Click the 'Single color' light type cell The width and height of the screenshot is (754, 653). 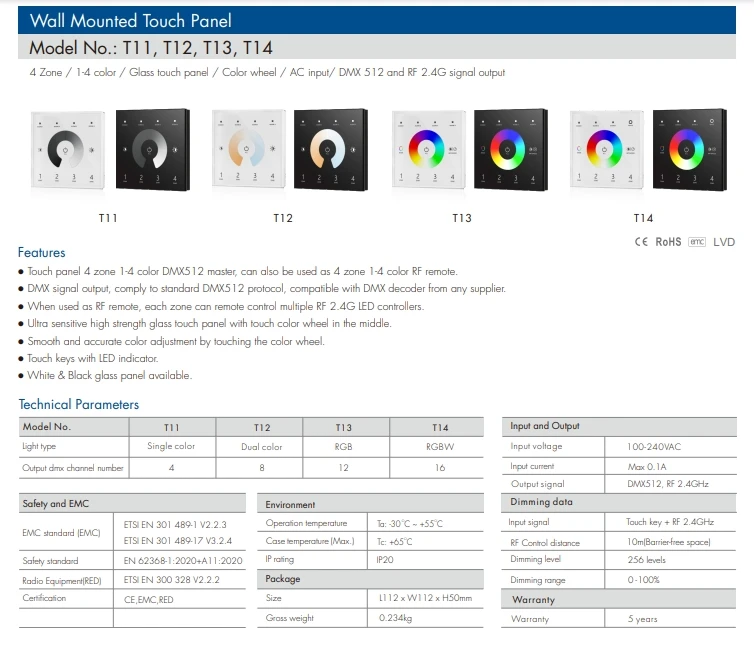[x=171, y=446]
